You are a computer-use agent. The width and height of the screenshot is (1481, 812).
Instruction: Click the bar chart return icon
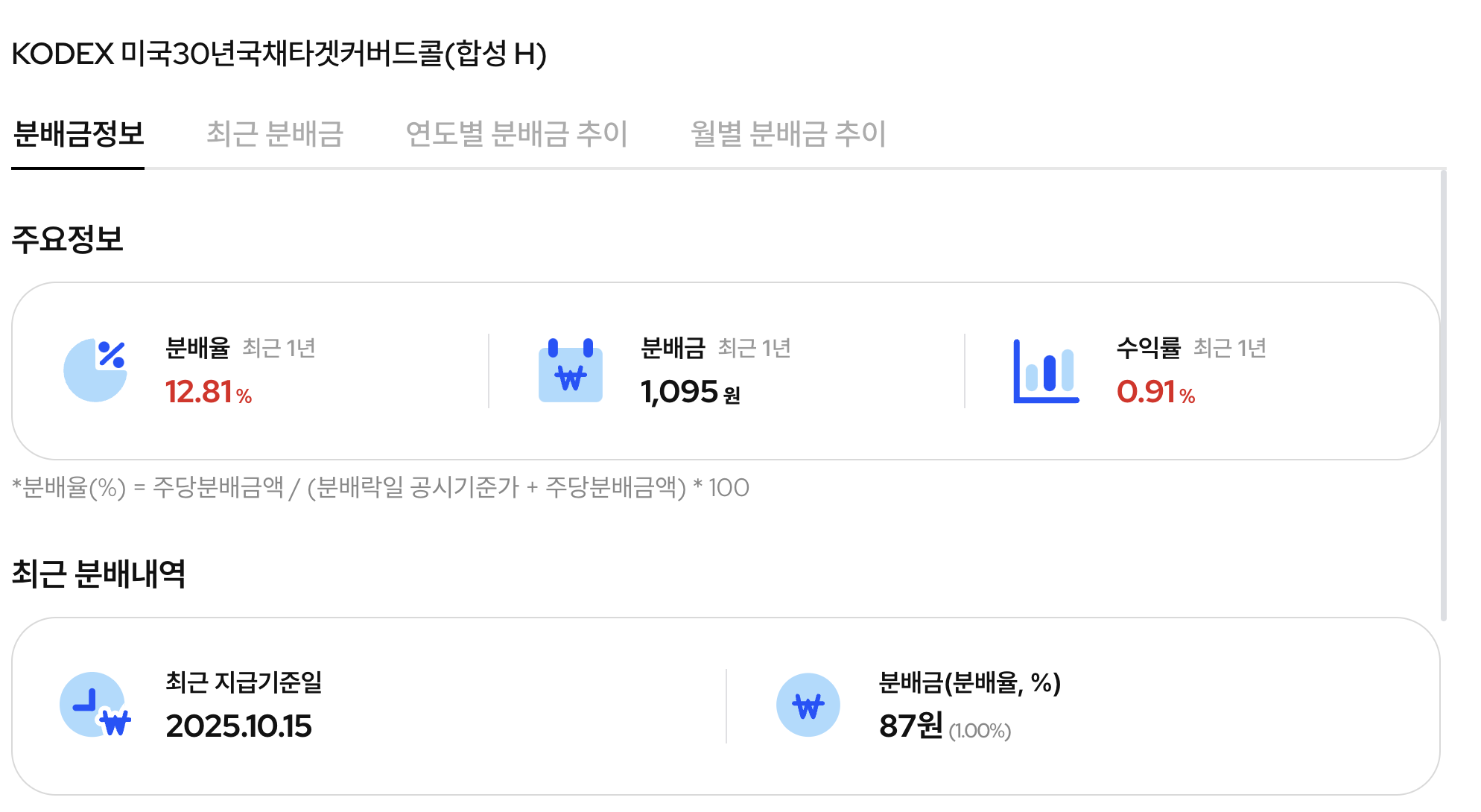pos(1046,371)
